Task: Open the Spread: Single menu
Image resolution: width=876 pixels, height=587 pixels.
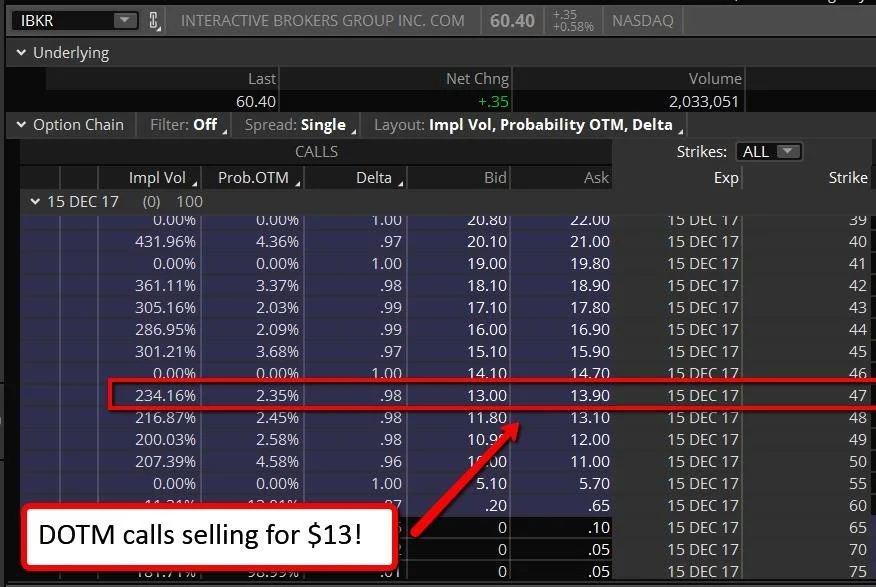Action: coord(299,125)
